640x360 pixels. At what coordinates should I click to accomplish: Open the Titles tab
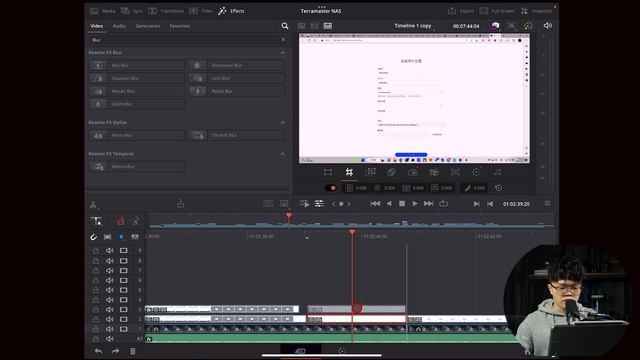201,11
